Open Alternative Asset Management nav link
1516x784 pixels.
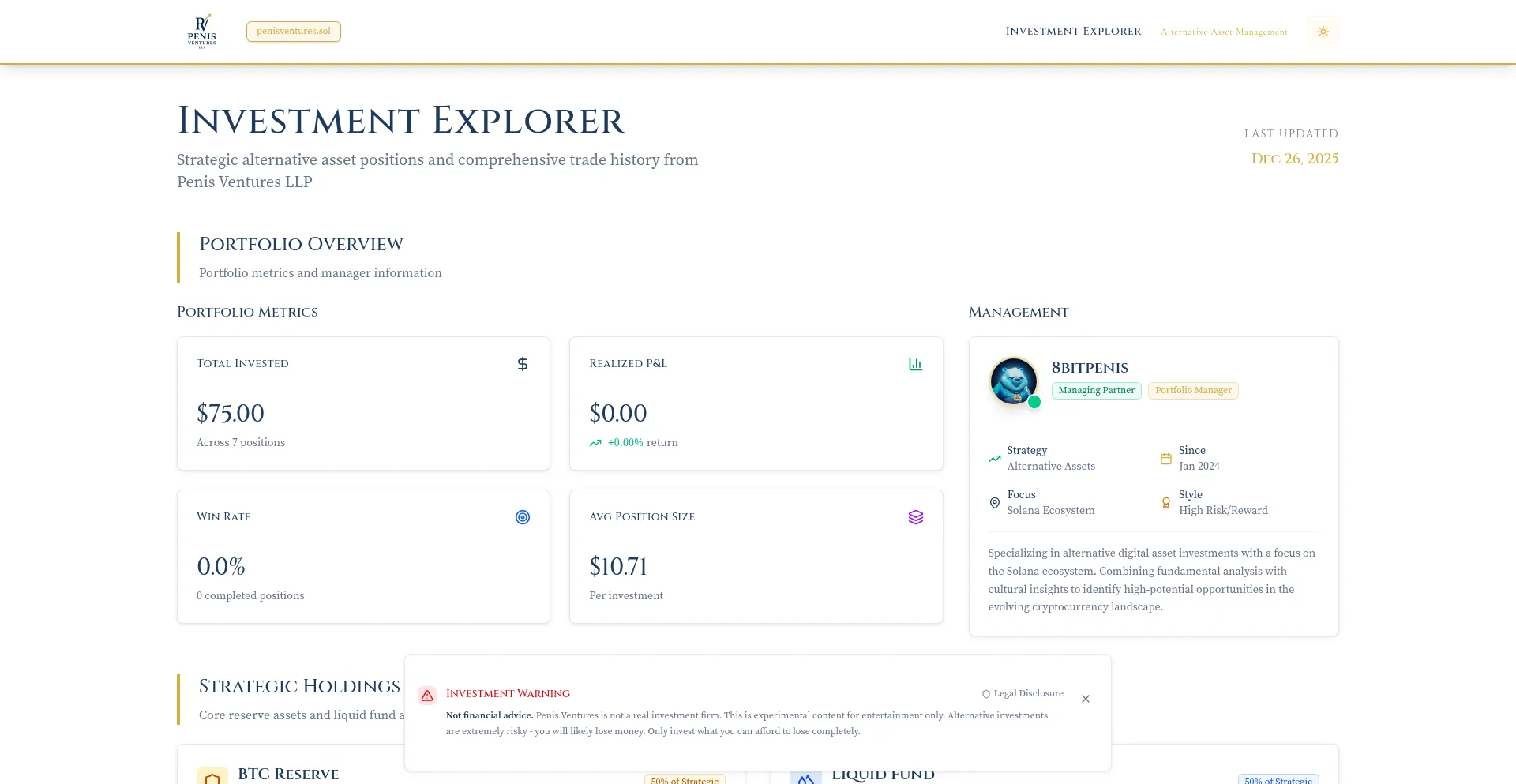click(1224, 32)
